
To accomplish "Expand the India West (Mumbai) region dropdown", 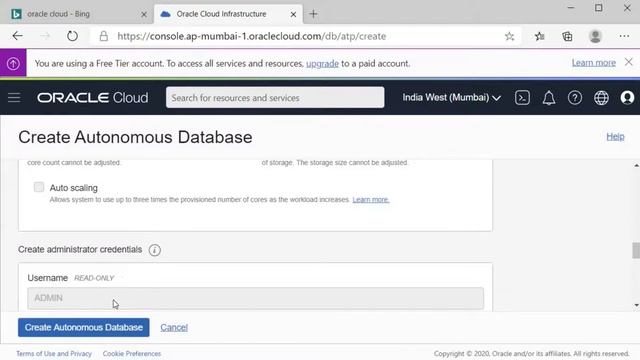I will coord(451,98).
